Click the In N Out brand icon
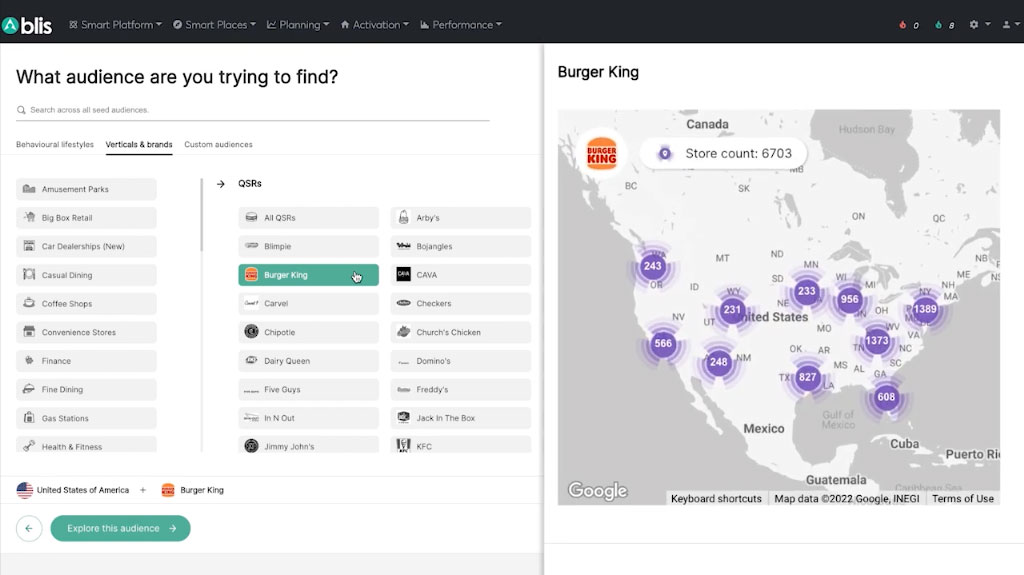Screen dimensions: 1024x575 [251, 418]
